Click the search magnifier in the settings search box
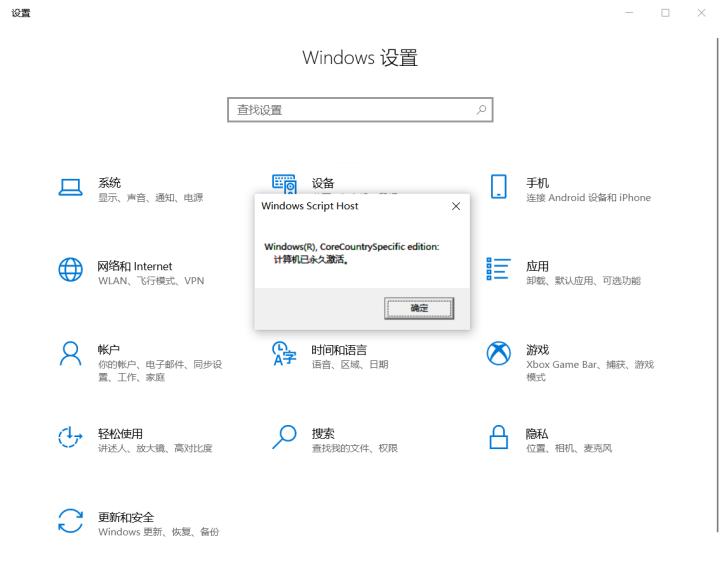 [x=481, y=110]
